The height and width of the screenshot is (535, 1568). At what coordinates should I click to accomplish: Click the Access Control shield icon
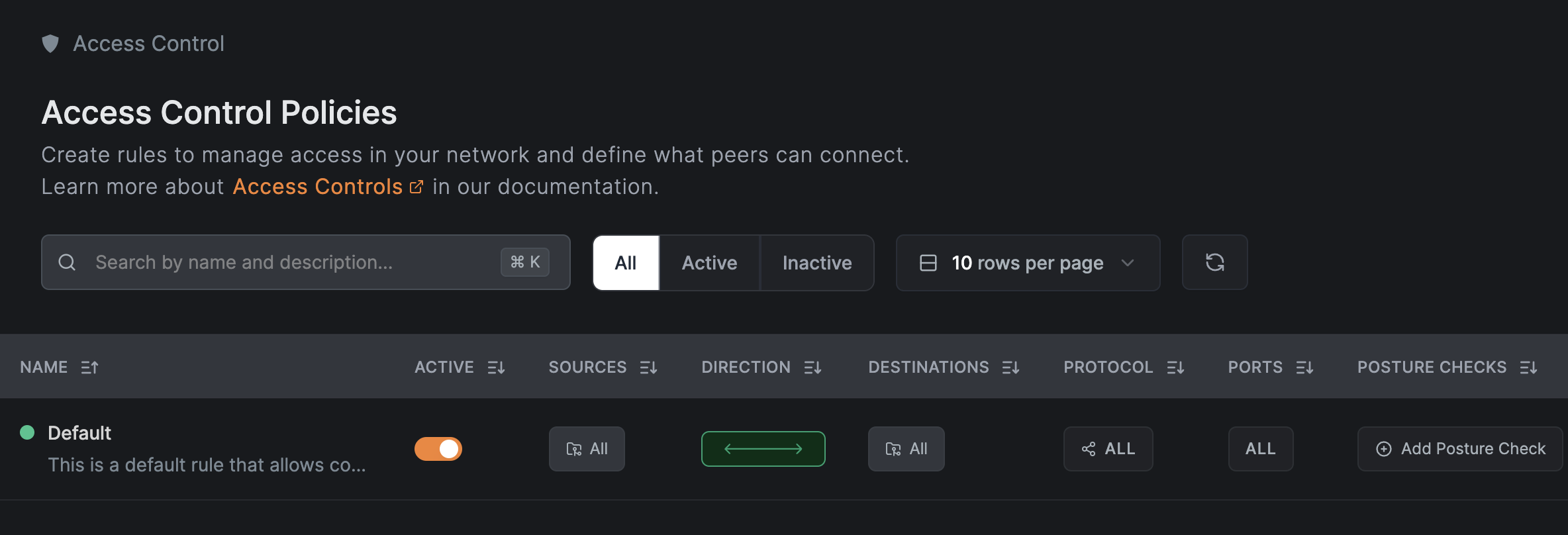click(x=50, y=44)
